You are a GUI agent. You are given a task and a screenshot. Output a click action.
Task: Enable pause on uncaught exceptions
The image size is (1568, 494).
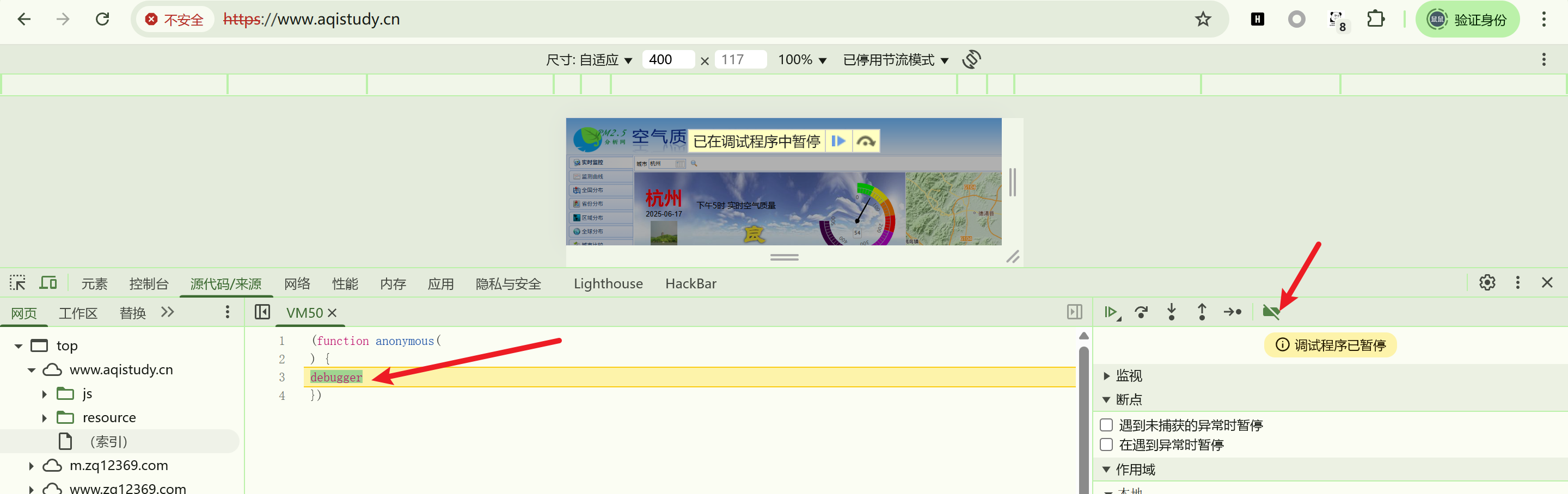[1107, 425]
